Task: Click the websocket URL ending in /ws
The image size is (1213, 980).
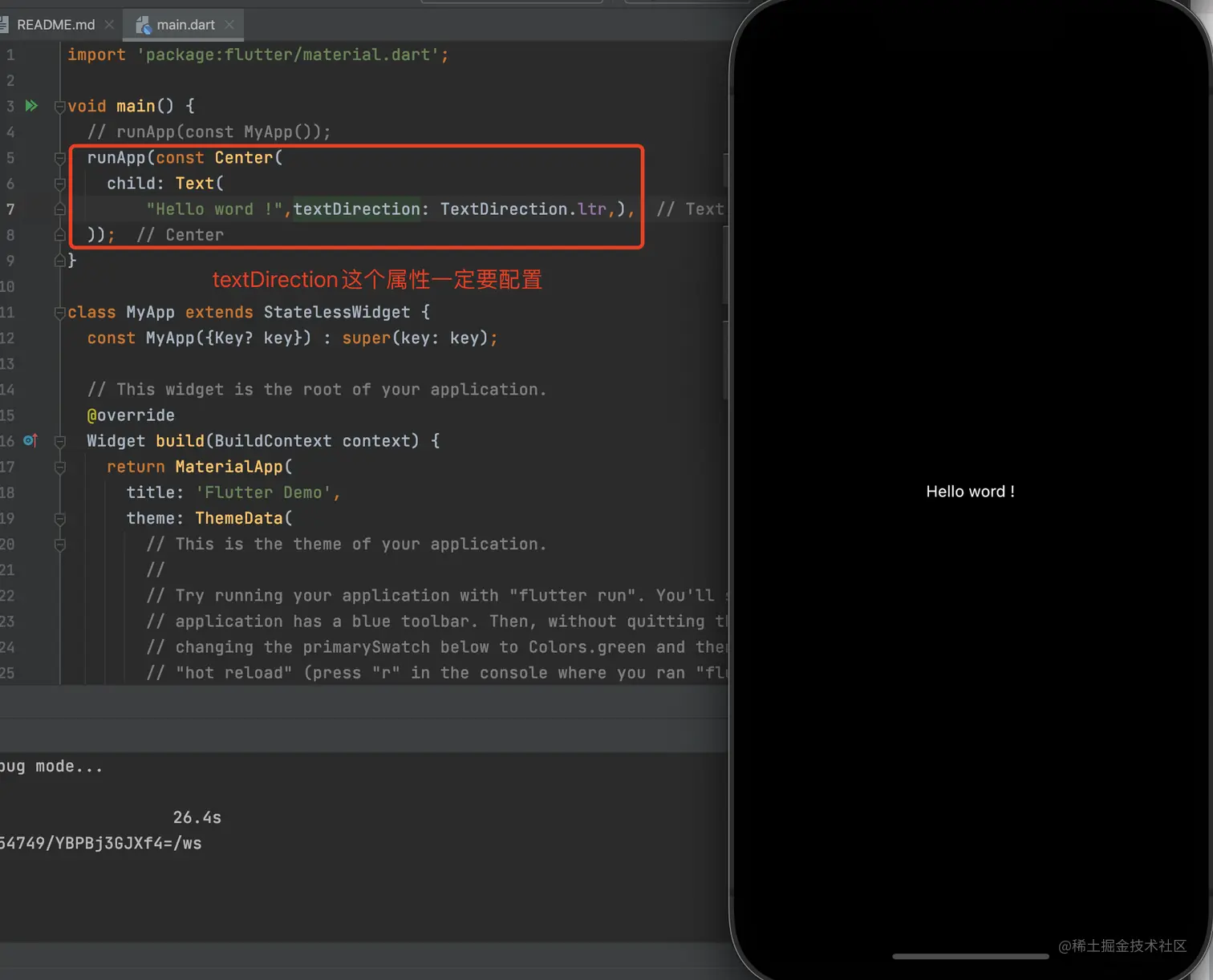Action: click(100, 843)
